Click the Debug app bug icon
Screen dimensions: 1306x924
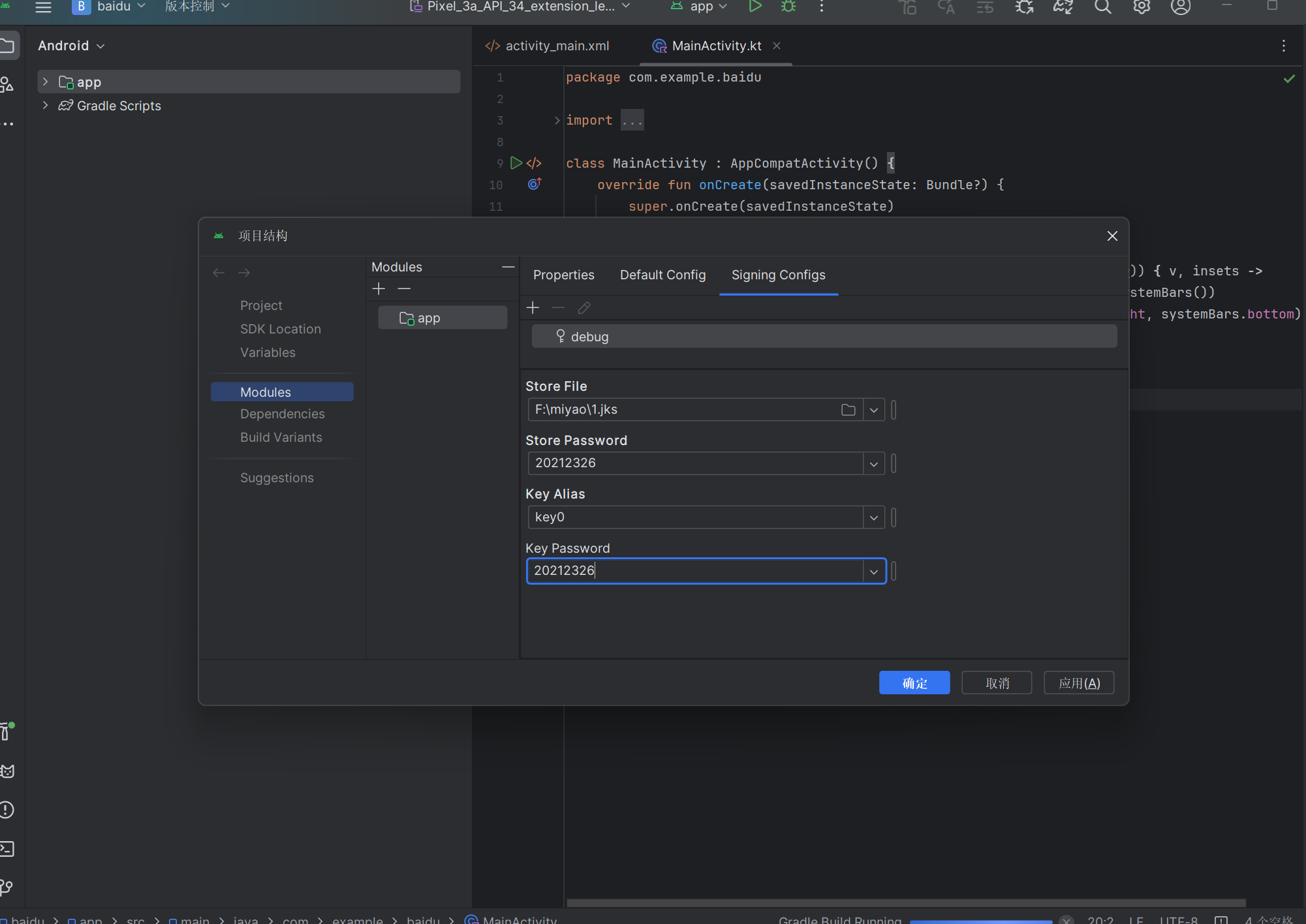pos(788,7)
